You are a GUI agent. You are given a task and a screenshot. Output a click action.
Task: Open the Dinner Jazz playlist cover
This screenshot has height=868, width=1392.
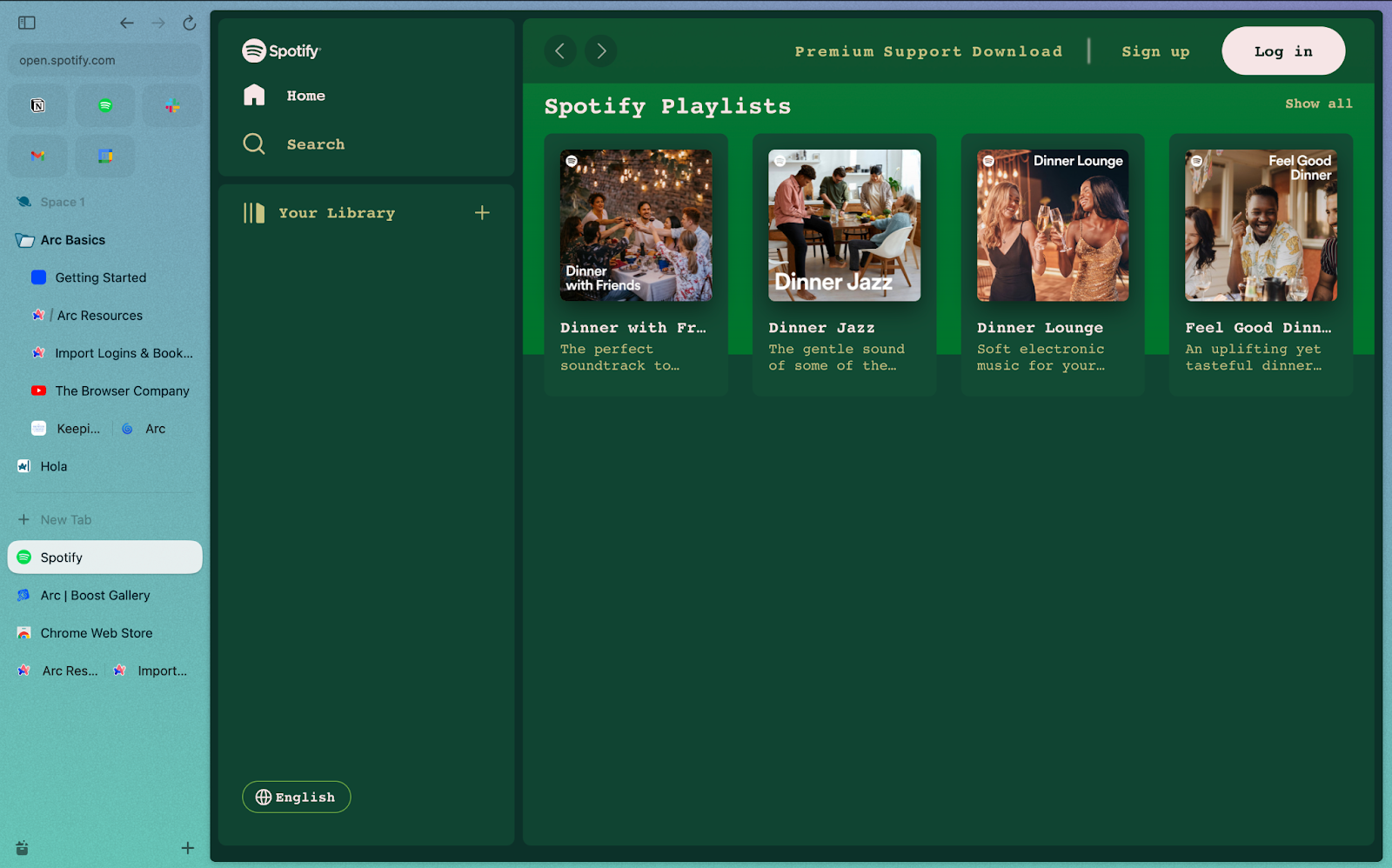coord(844,225)
